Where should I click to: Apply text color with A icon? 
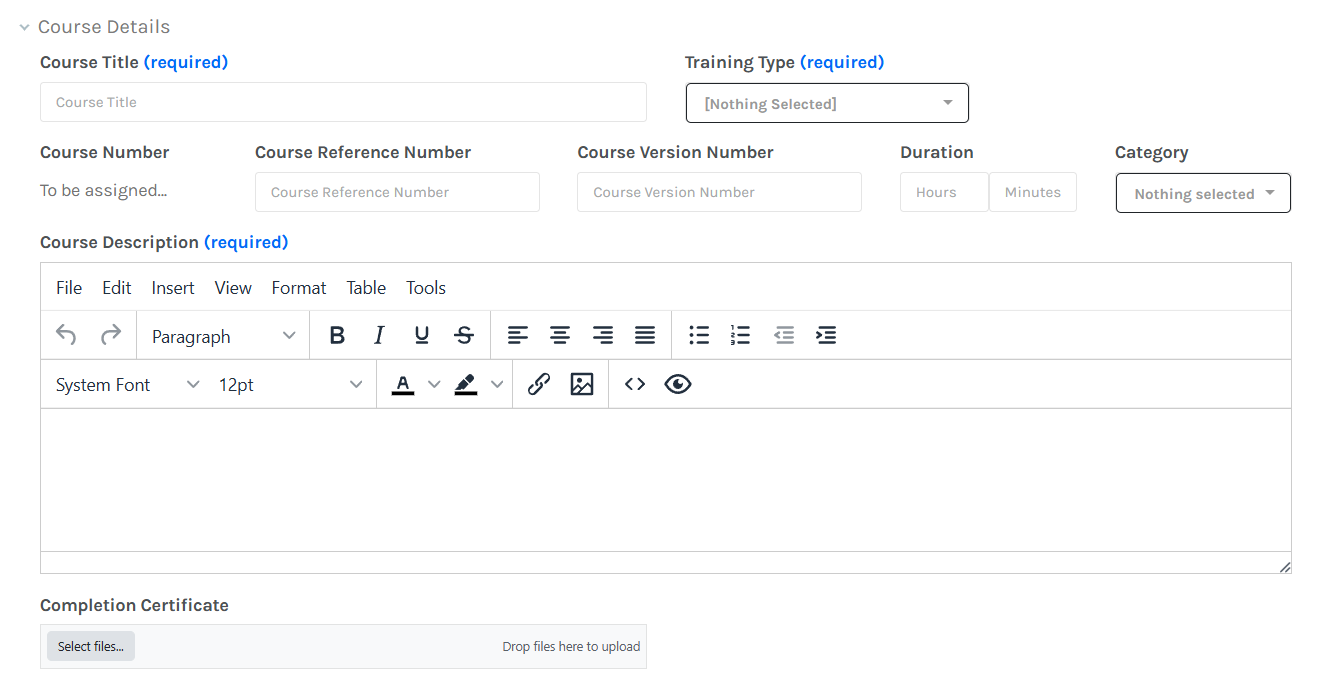[x=403, y=385]
